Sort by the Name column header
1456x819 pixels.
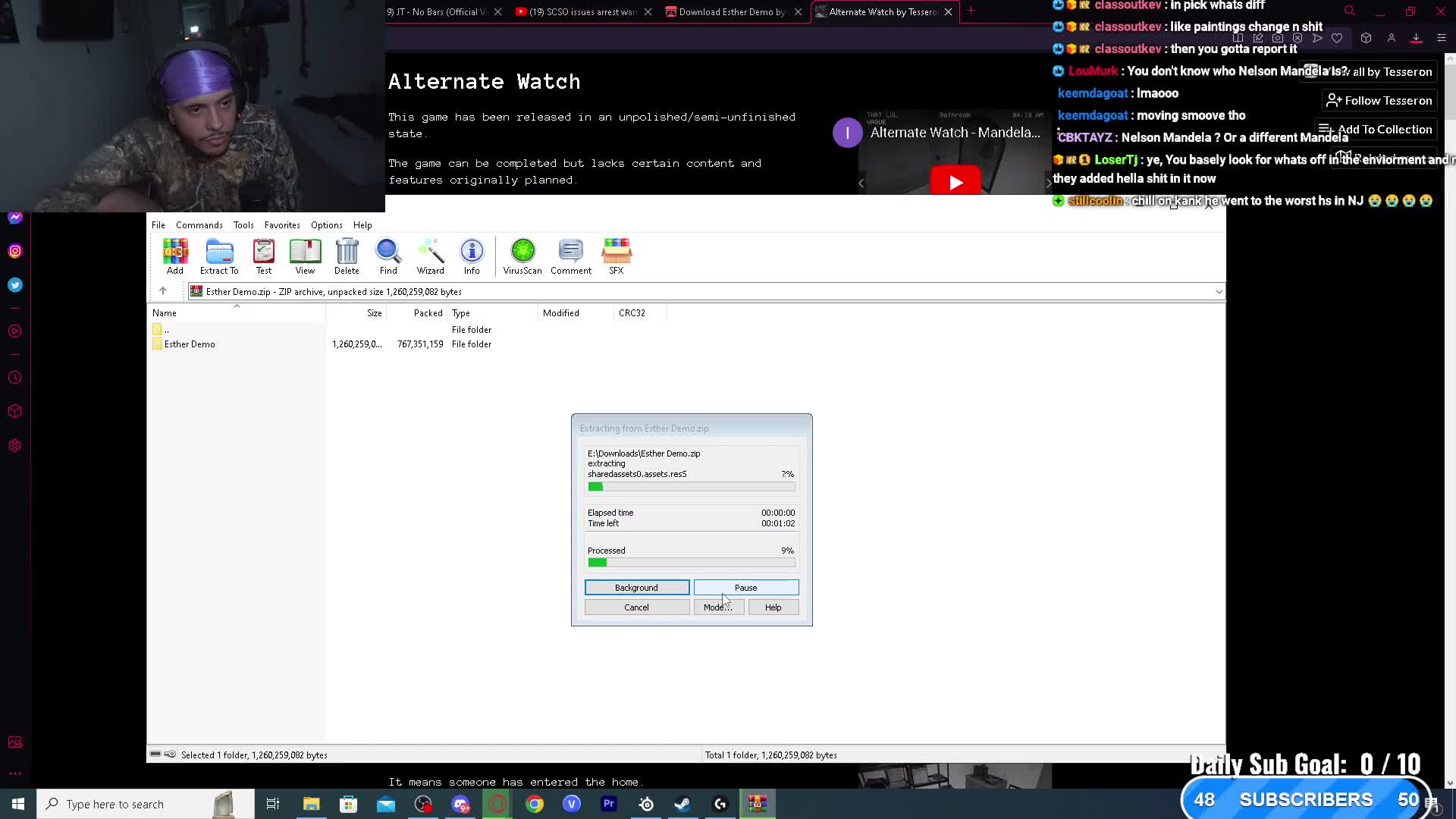pos(237,313)
